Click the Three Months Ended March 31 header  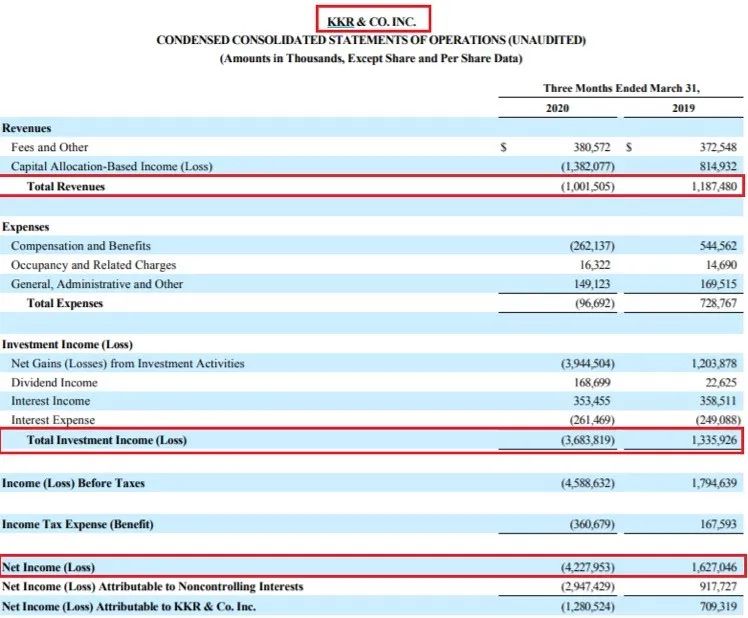620,88
